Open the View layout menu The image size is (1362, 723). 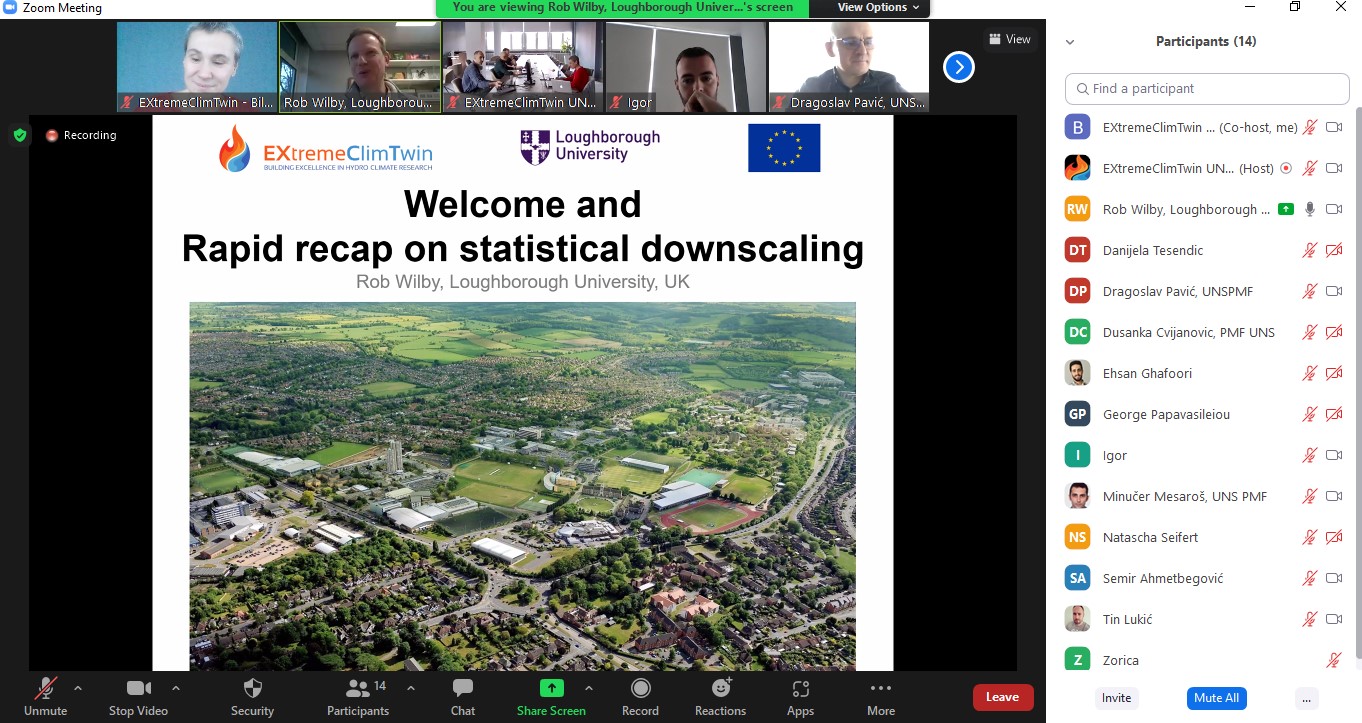pos(1009,39)
